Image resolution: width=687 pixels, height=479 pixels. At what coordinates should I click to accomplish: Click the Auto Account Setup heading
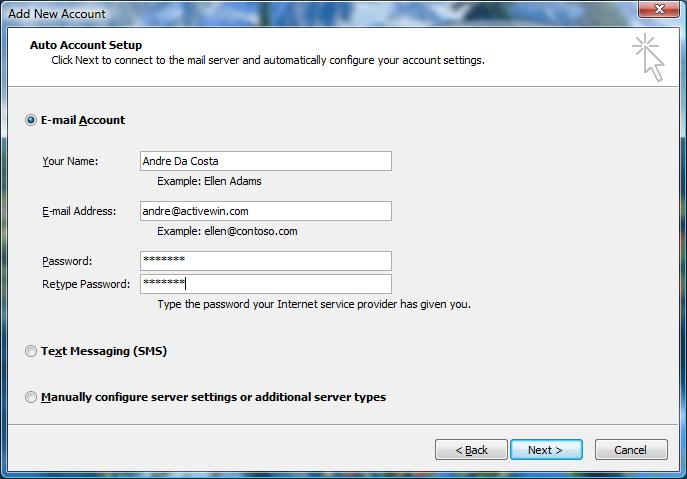pyautogui.click(x=86, y=45)
